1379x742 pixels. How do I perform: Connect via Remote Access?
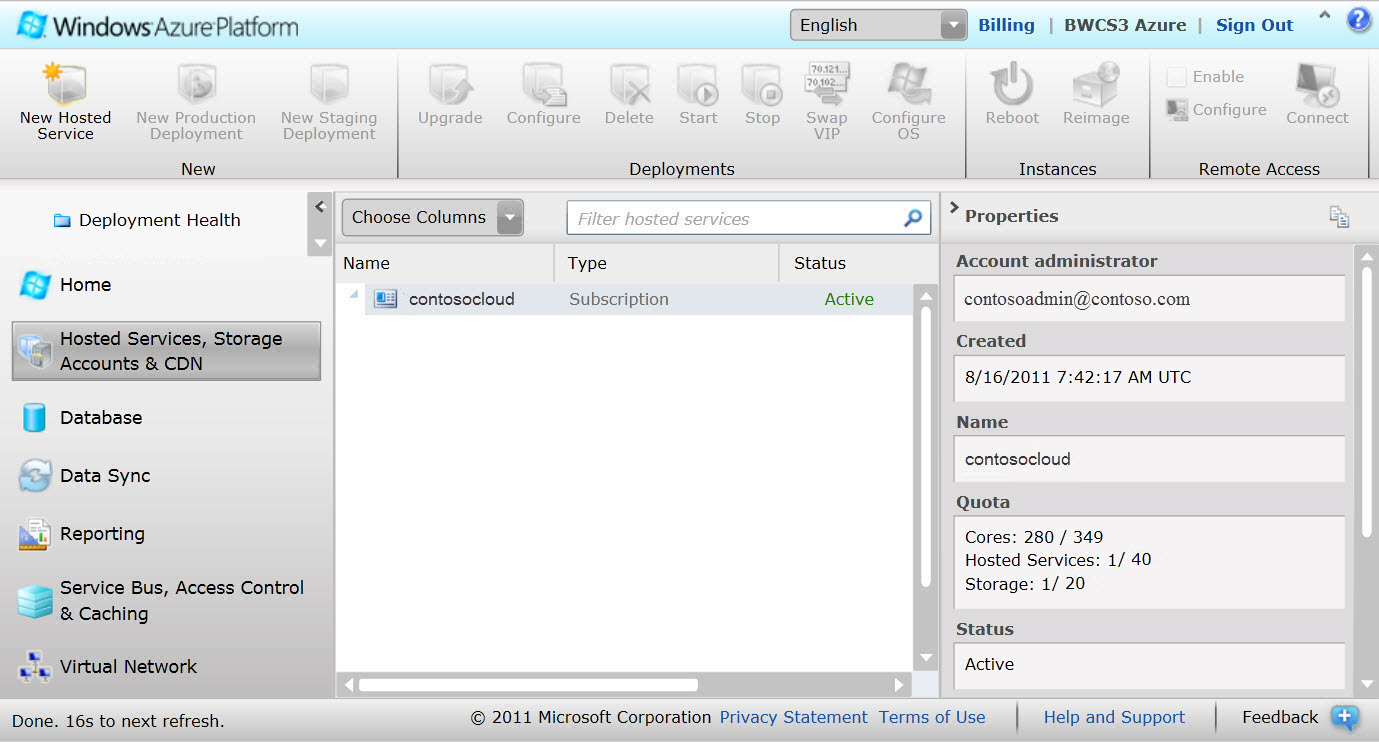(1317, 85)
